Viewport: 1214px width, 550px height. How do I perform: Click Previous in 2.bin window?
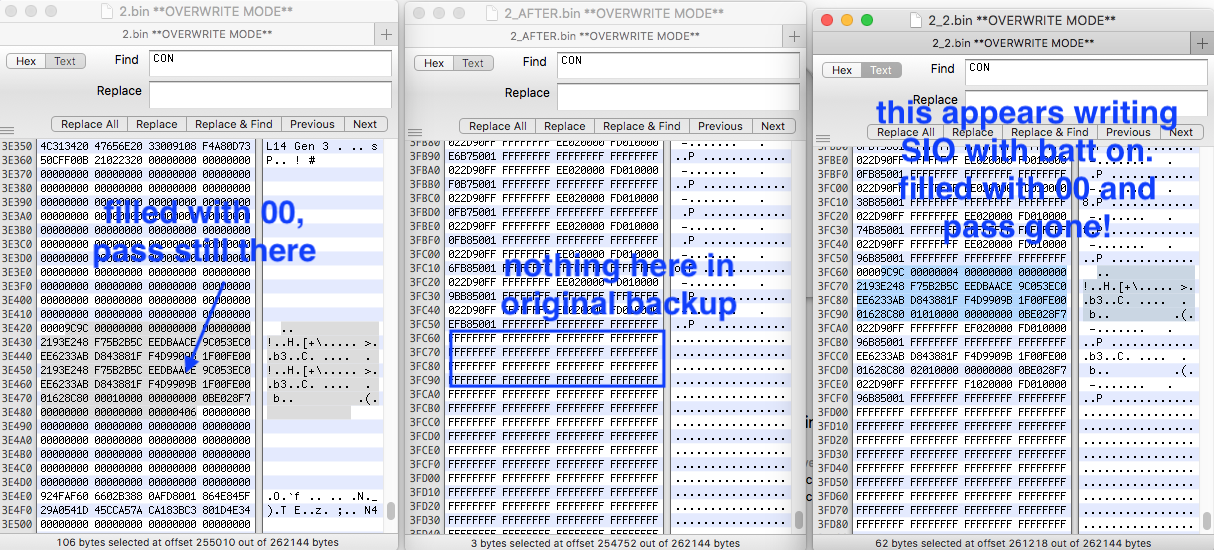pos(312,124)
